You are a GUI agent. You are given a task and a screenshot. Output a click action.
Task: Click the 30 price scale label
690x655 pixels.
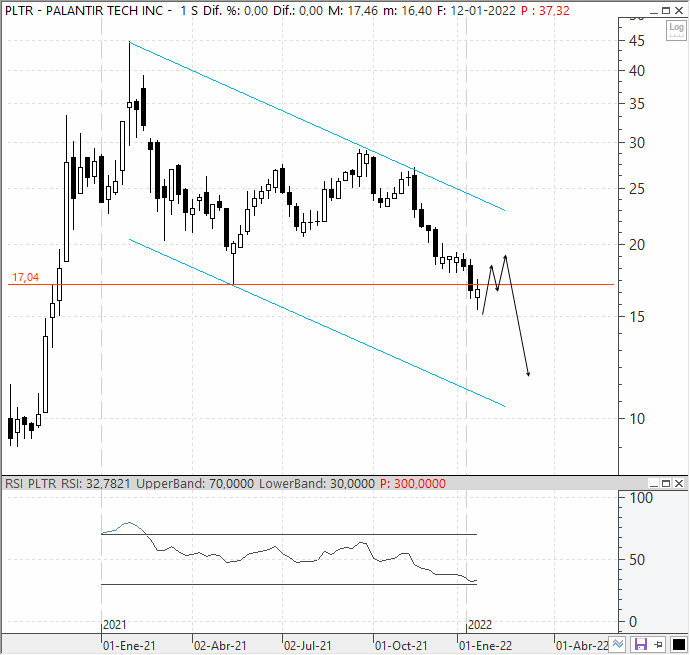[x=636, y=143]
